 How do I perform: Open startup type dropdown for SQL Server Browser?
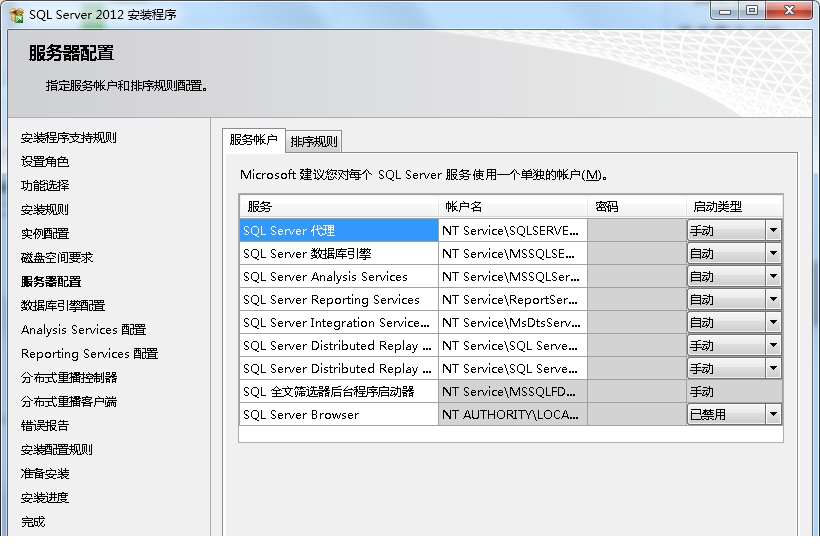coord(773,414)
